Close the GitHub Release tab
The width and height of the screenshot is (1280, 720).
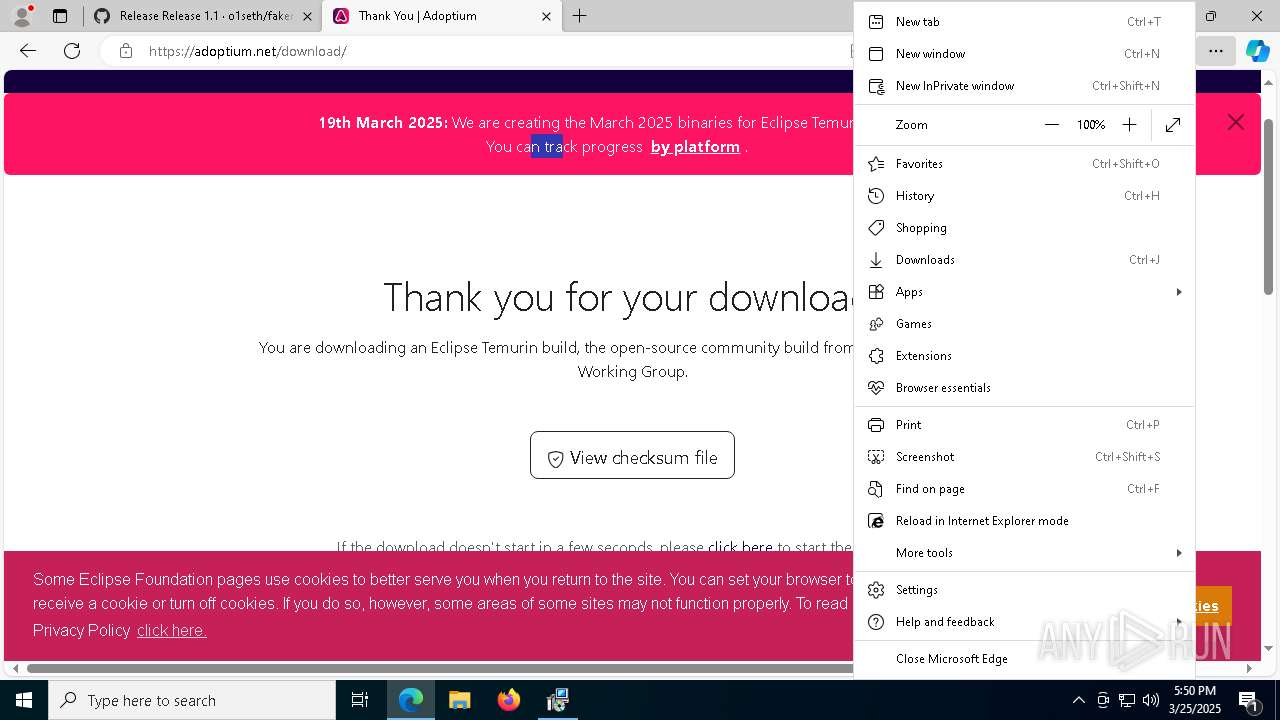click(x=307, y=16)
